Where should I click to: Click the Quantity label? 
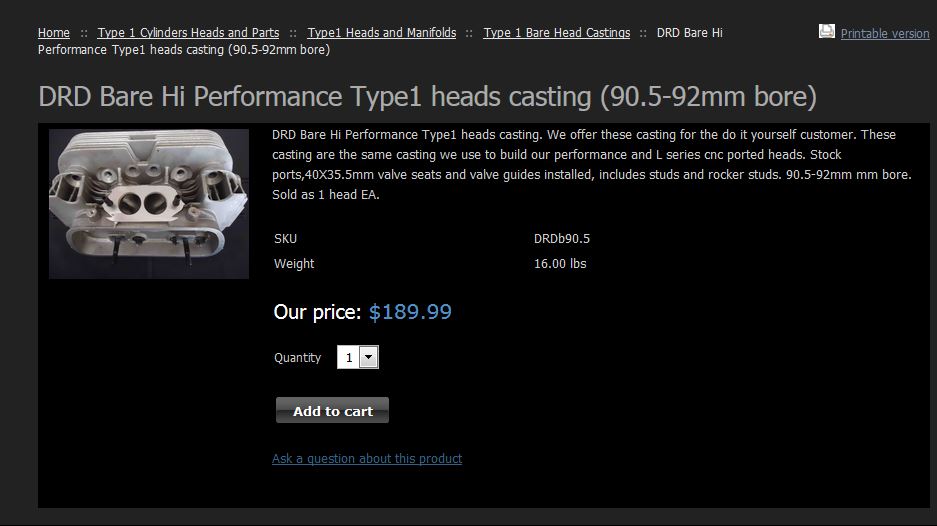pos(298,358)
